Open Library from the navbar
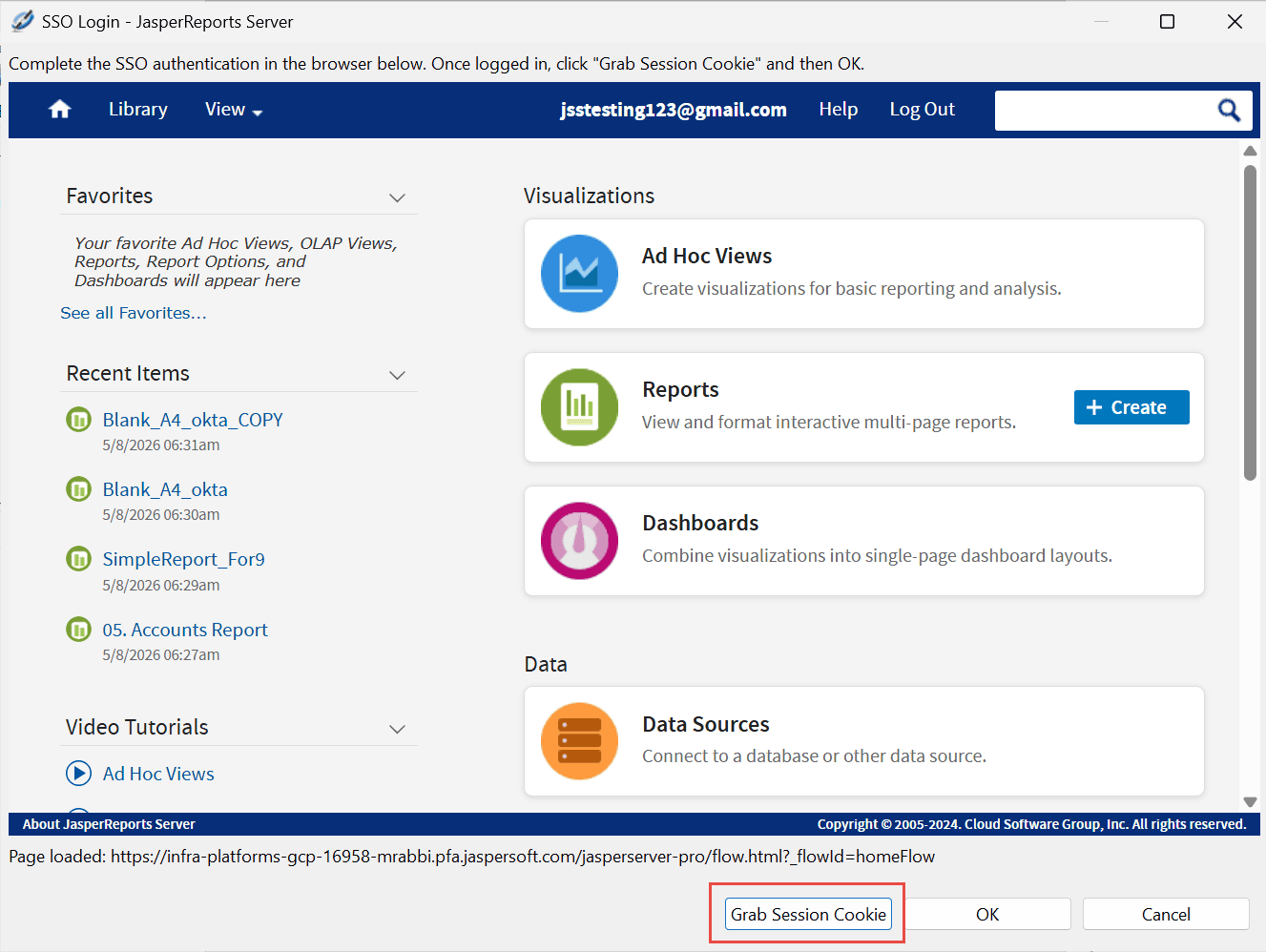This screenshot has height=952, width=1266. (138, 110)
